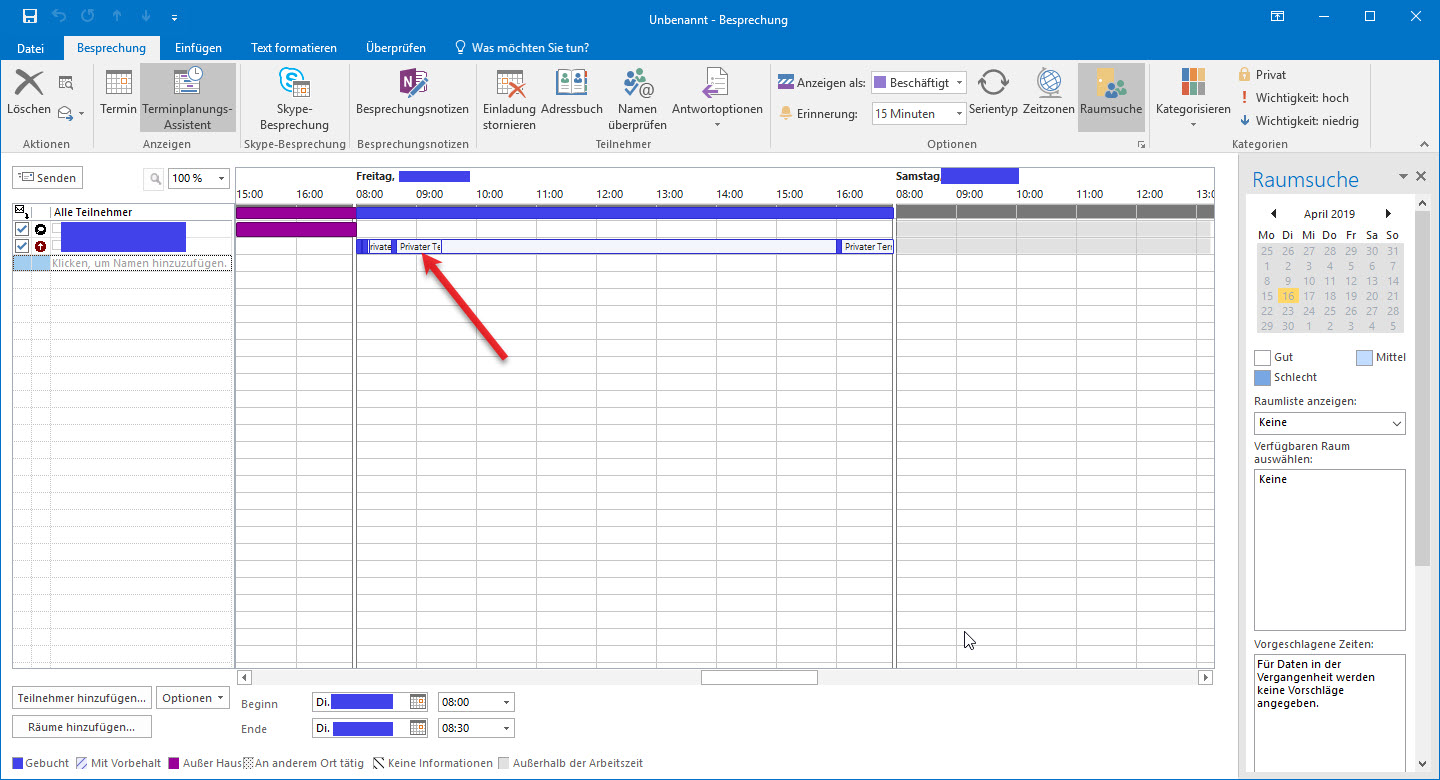Click the horizontal timeline scrollbar thumb
Screen dimensions: 1440x780
[759, 677]
